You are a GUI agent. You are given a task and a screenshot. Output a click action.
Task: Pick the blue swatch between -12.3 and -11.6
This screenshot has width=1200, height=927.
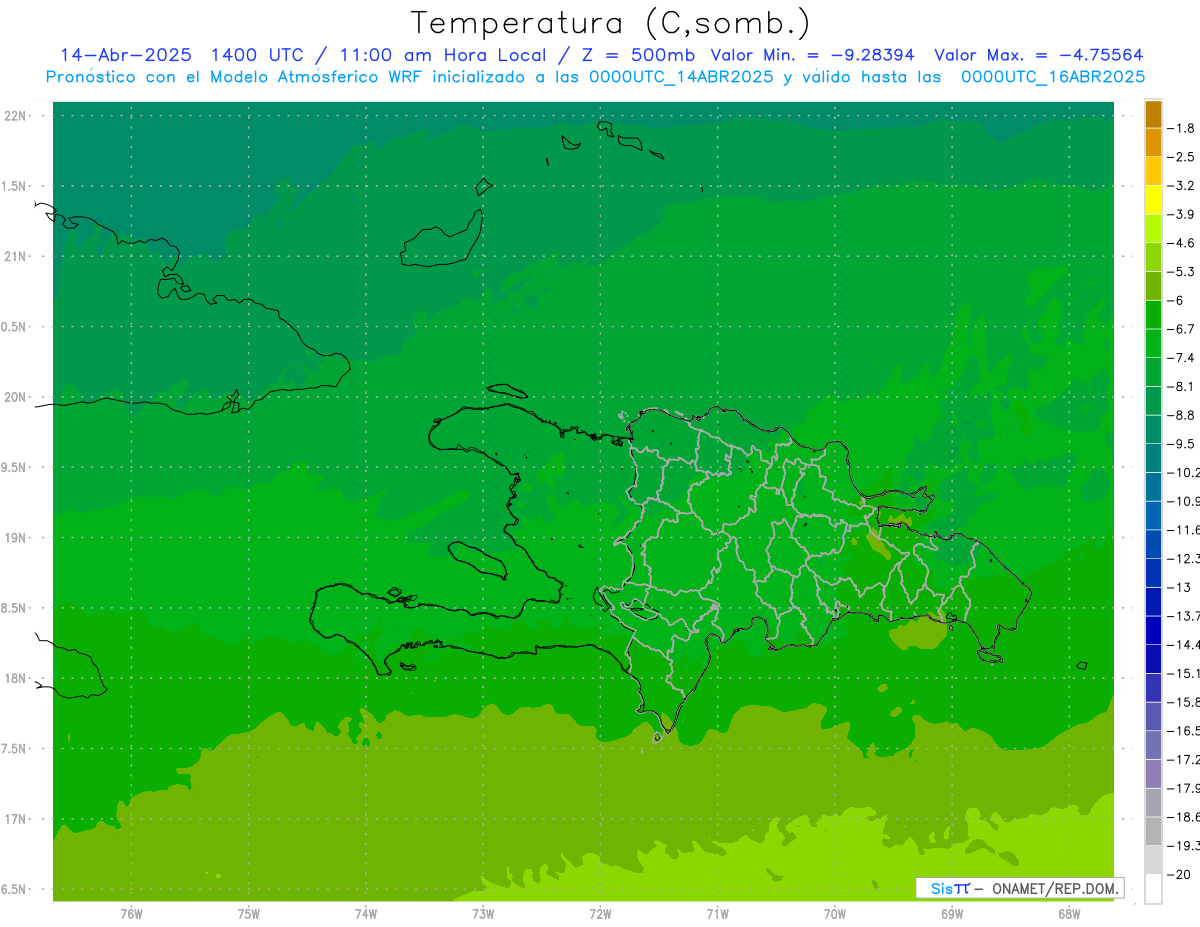1153,544
